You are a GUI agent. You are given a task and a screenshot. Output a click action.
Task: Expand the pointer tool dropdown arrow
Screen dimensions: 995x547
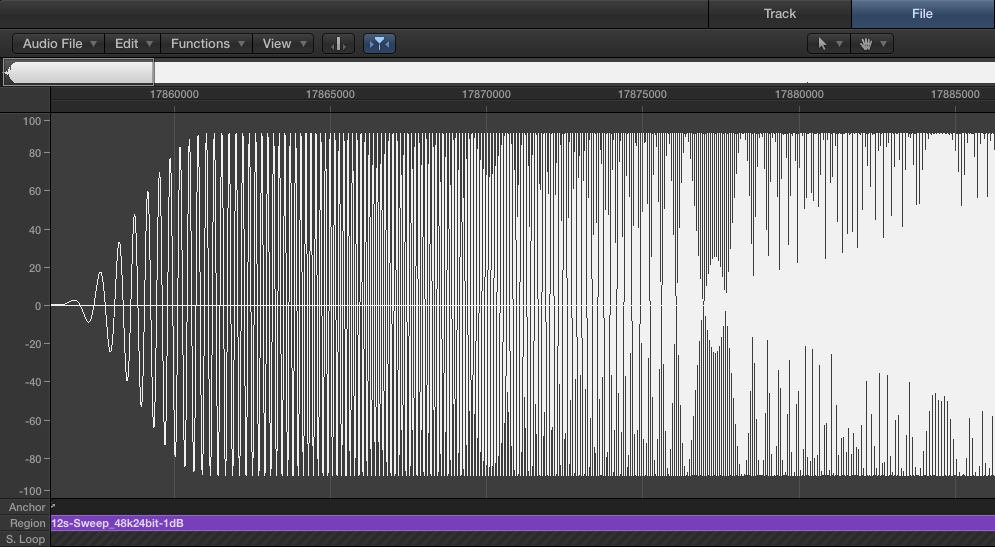[840, 44]
